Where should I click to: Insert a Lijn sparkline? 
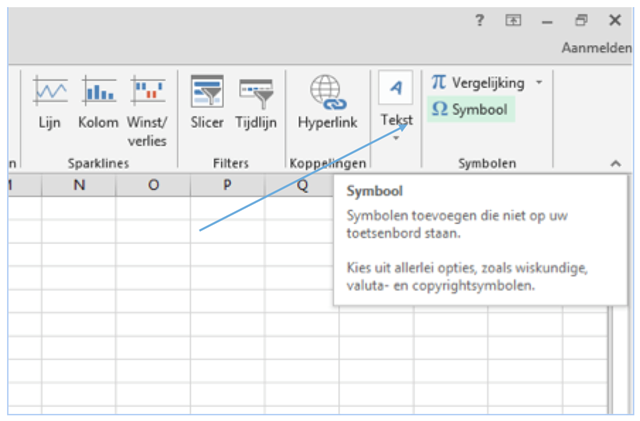tap(50, 103)
